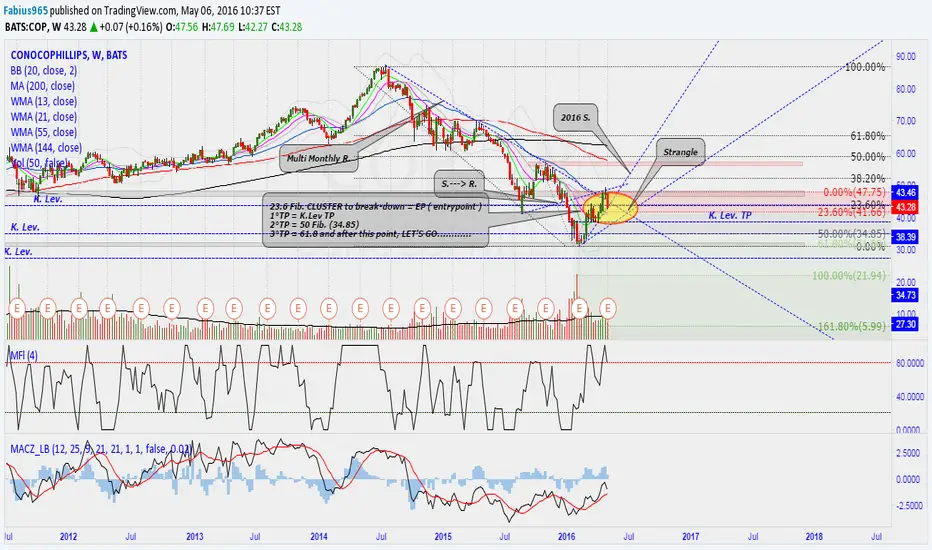The height and width of the screenshot is (550, 932).
Task: Select the MACZ_LB indicator label
Action: pos(101,449)
